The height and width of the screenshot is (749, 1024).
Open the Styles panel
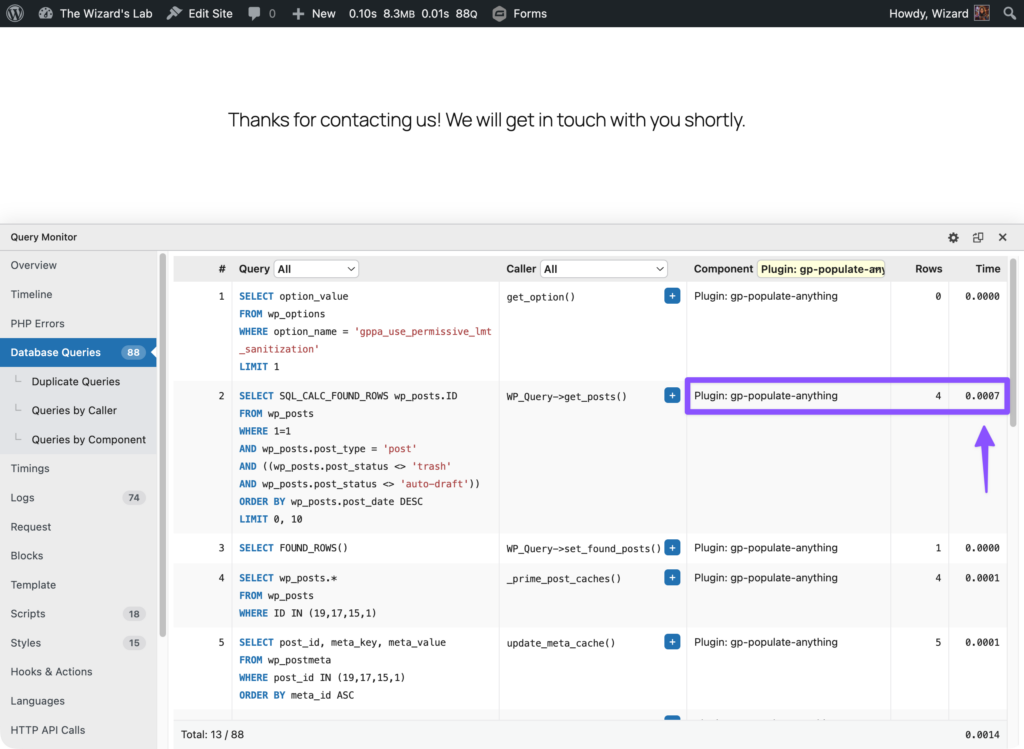[x=78, y=643]
